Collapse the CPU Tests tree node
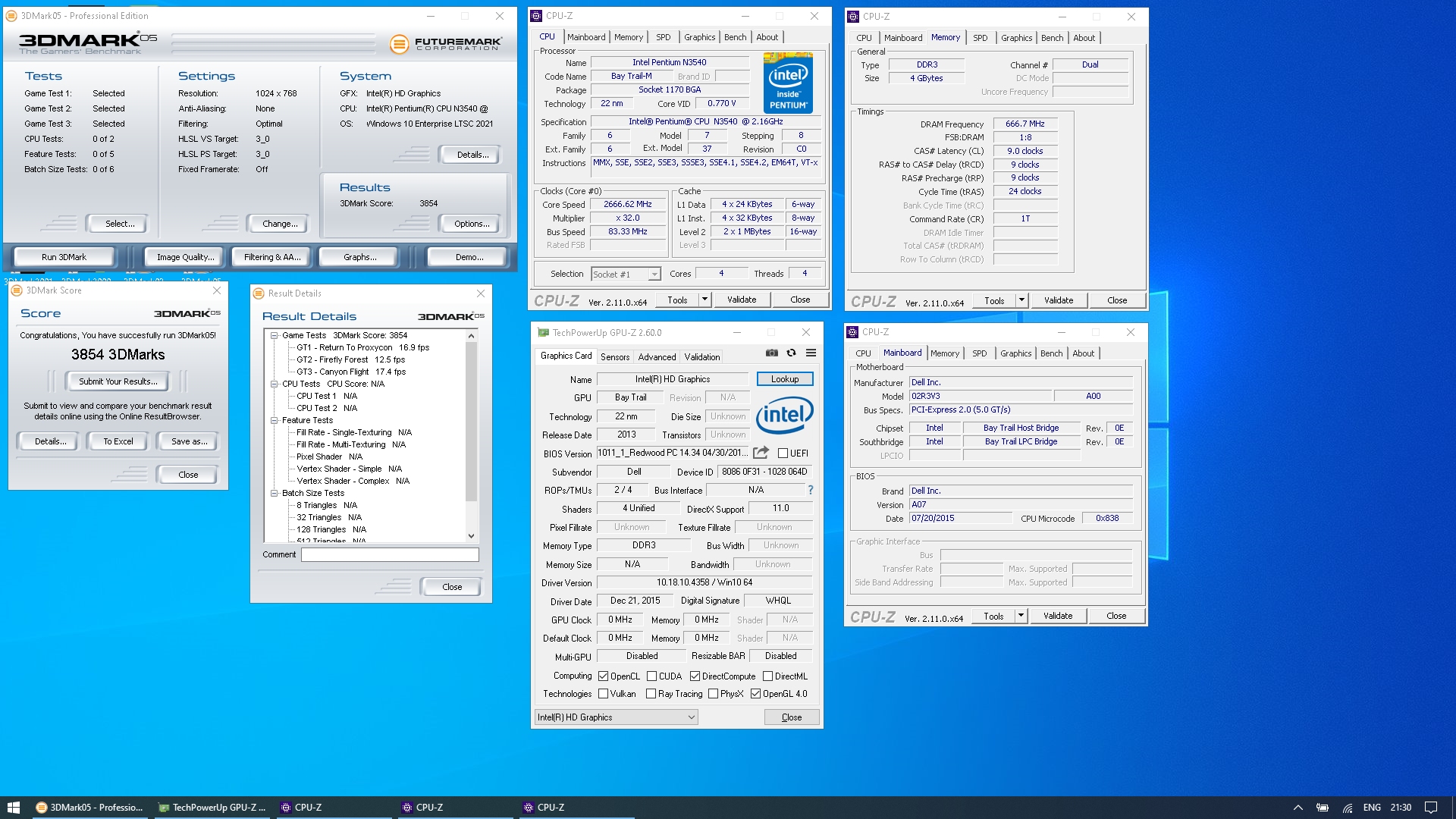Viewport: 1456px width, 819px height. click(x=275, y=384)
